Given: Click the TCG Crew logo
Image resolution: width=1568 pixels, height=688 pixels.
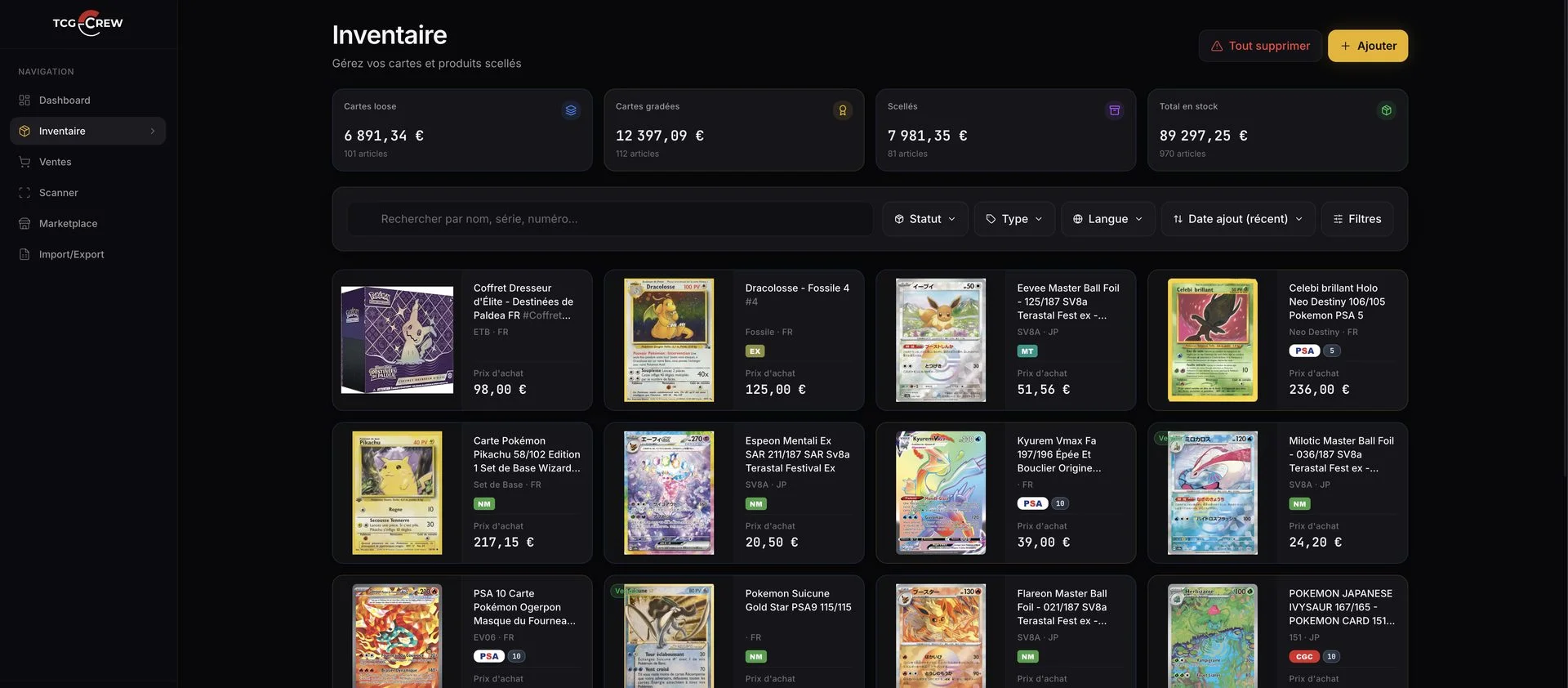Looking at the screenshot, I should point(88,23).
